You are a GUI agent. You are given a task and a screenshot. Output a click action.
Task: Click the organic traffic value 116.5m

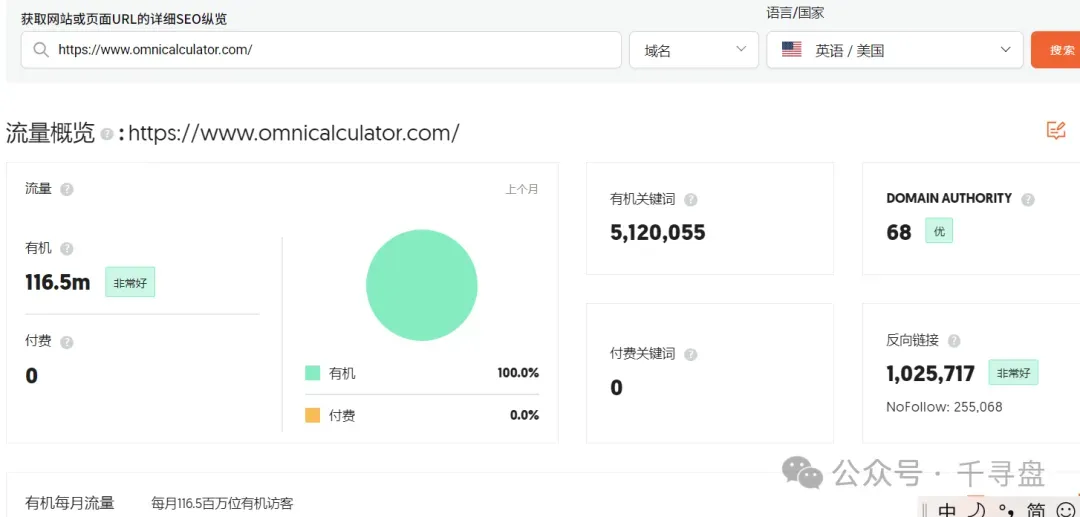pyautogui.click(x=58, y=282)
